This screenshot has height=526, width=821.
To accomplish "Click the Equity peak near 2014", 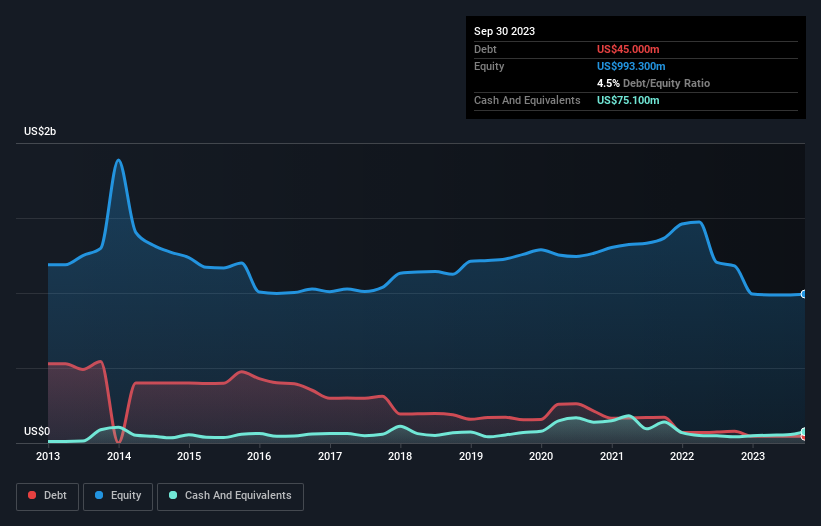I will click(x=119, y=160).
